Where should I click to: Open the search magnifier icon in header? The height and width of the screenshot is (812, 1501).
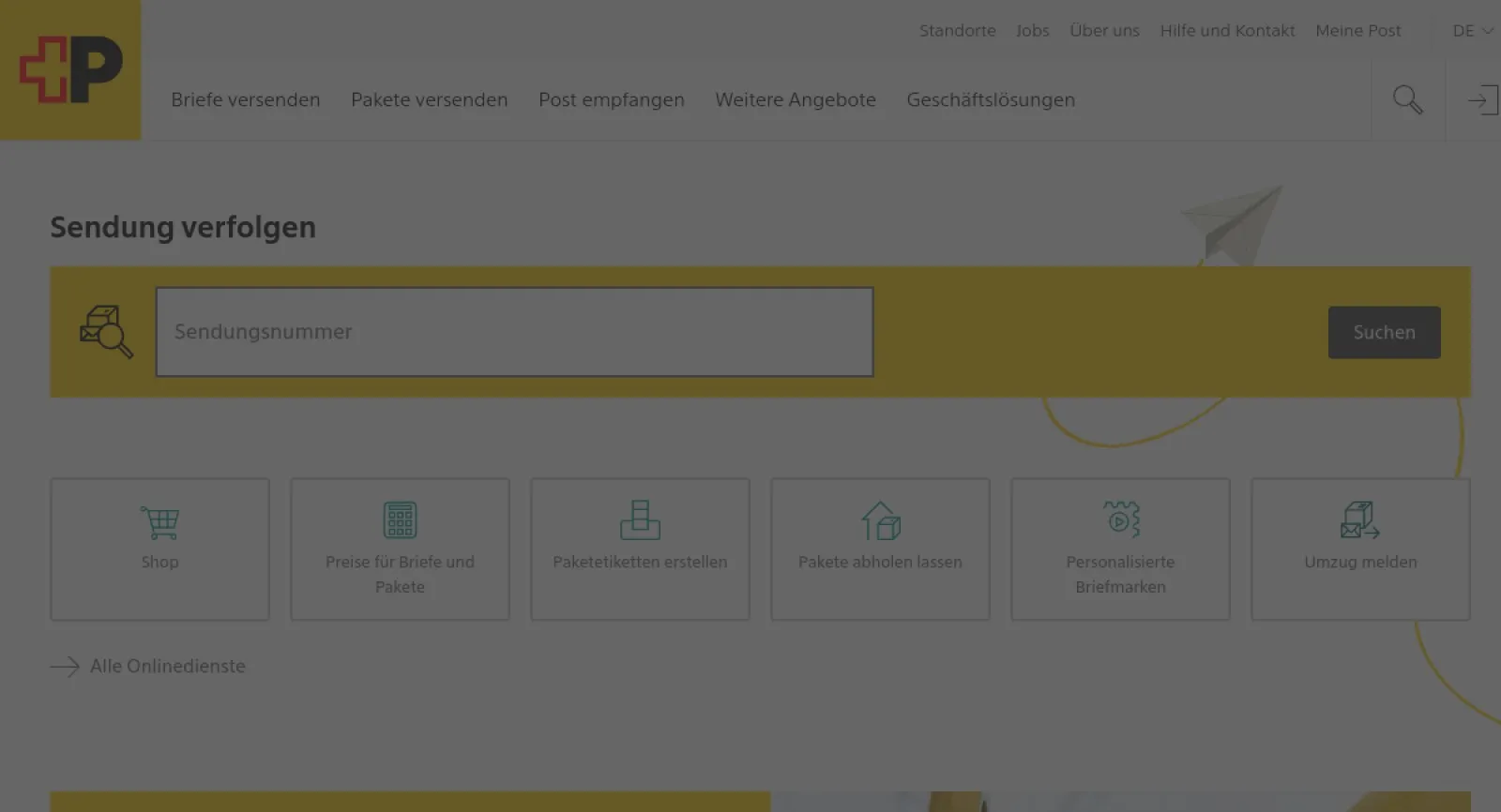coord(1407,99)
